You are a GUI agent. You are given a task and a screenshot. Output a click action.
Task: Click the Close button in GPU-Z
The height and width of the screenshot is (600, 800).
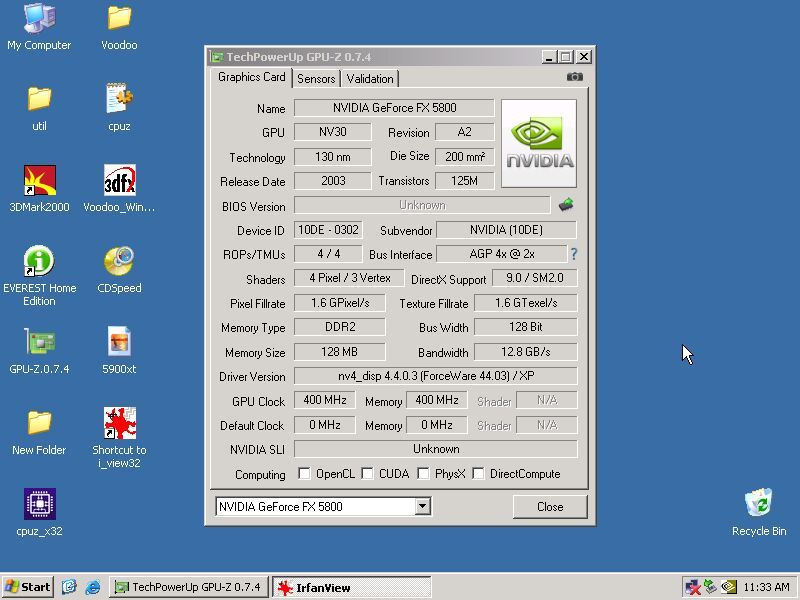coord(550,507)
